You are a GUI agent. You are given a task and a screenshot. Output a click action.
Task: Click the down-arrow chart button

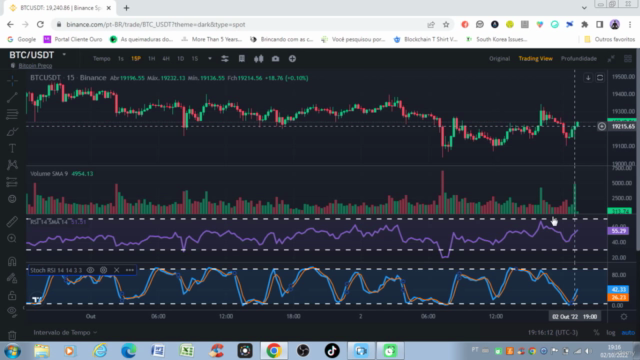tap(588, 78)
